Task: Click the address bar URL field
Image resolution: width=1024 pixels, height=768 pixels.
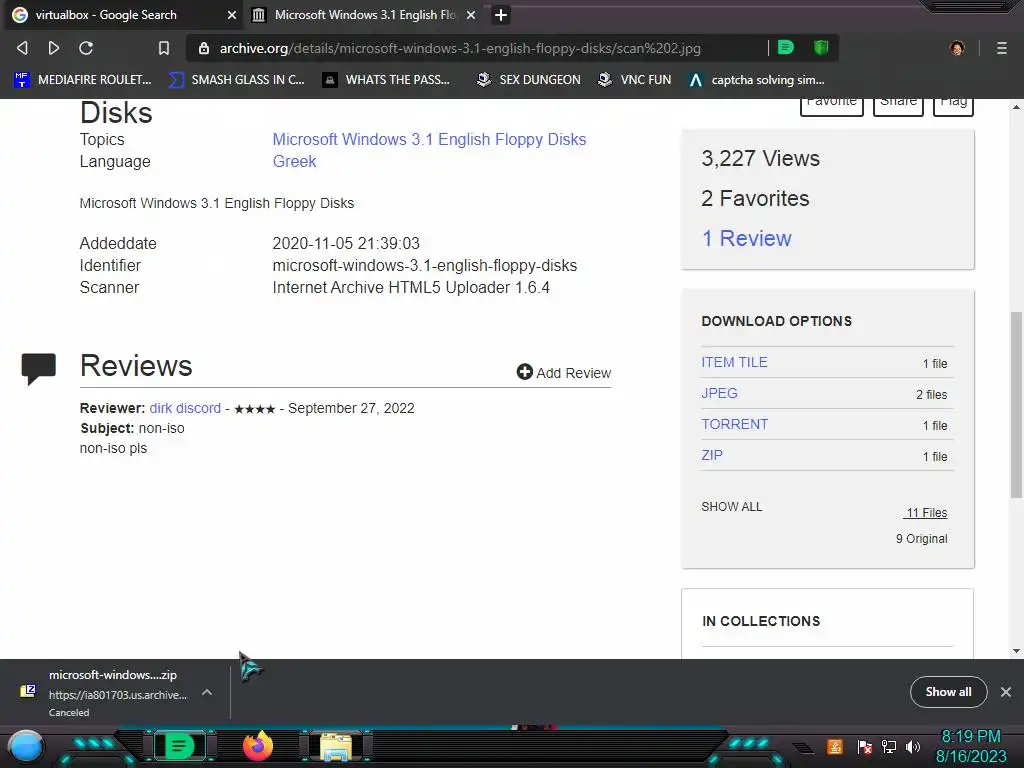Action: coord(460,48)
